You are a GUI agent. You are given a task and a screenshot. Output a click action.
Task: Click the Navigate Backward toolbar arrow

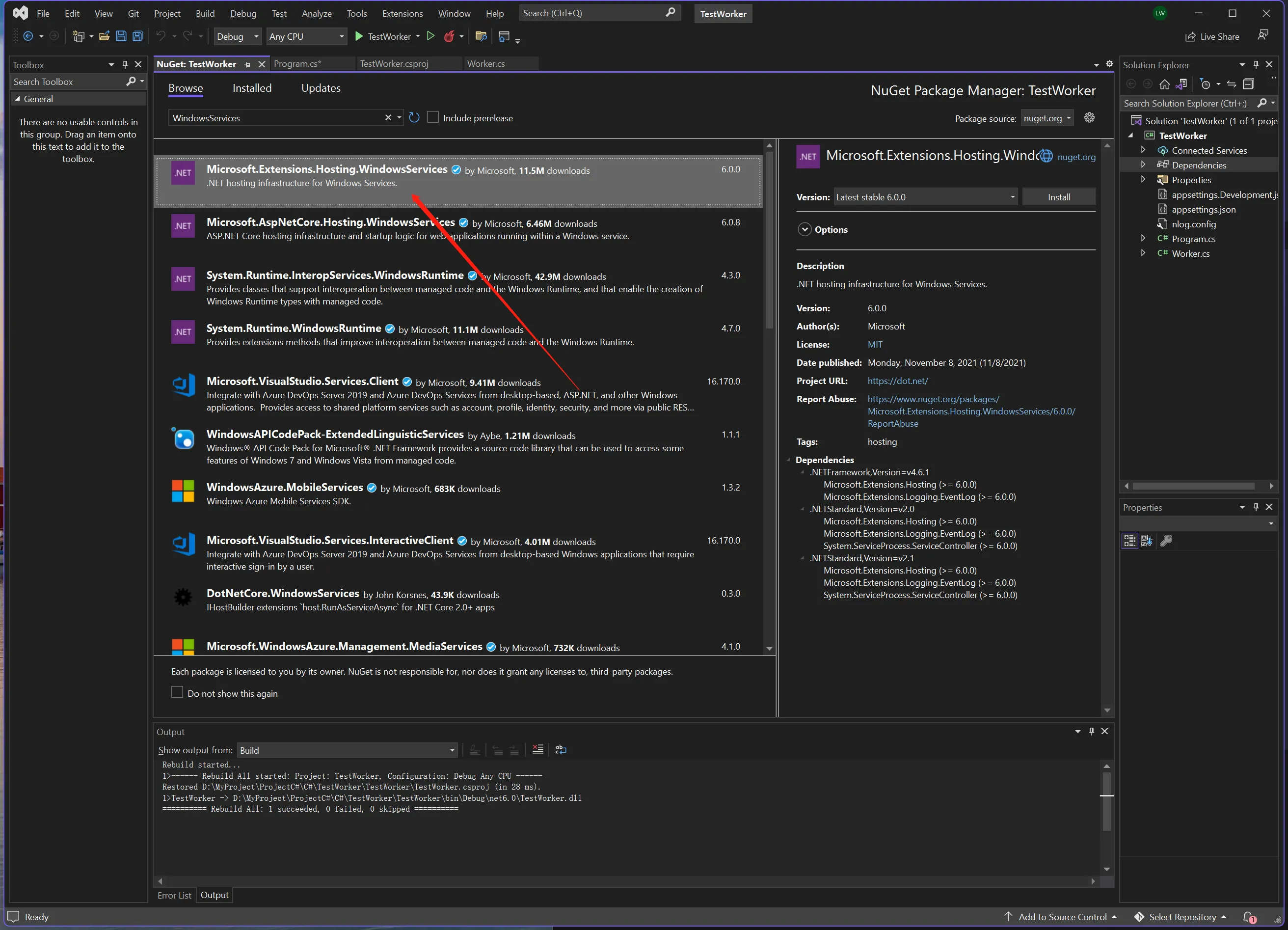coord(28,36)
